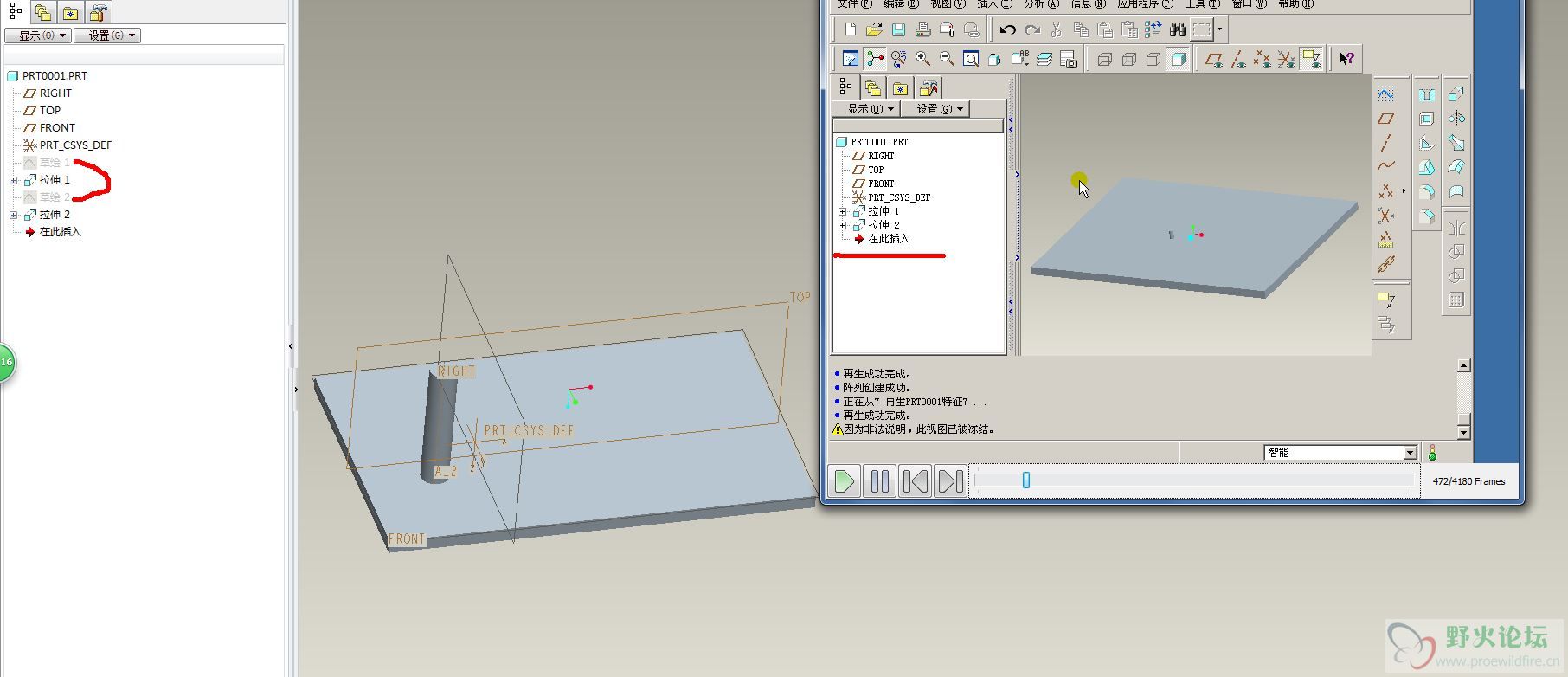Click the Sketch tool icon in right toolbar
The height and width of the screenshot is (677, 1568).
point(1386,93)
